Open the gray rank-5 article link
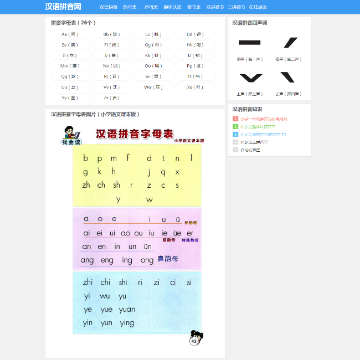360x360 pixels. point(250,150)
